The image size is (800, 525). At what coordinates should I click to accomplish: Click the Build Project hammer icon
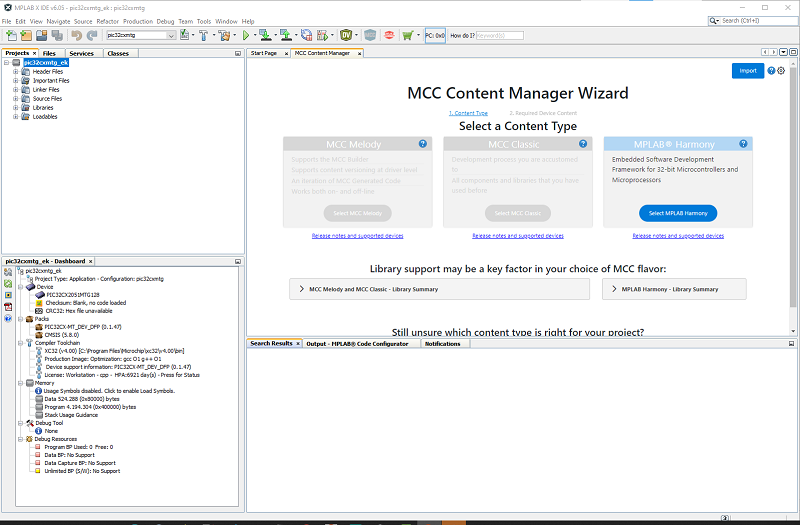(x=204, y=35)
